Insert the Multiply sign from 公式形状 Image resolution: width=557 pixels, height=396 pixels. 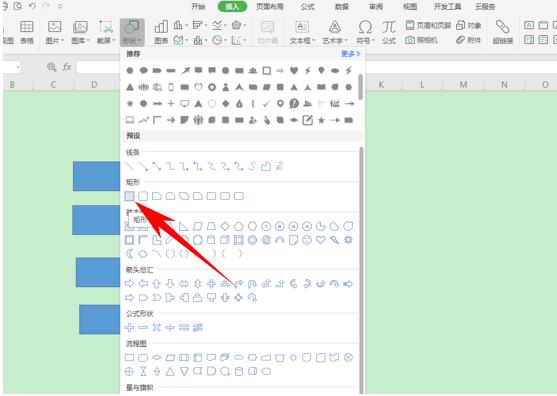tap(157, 327)
